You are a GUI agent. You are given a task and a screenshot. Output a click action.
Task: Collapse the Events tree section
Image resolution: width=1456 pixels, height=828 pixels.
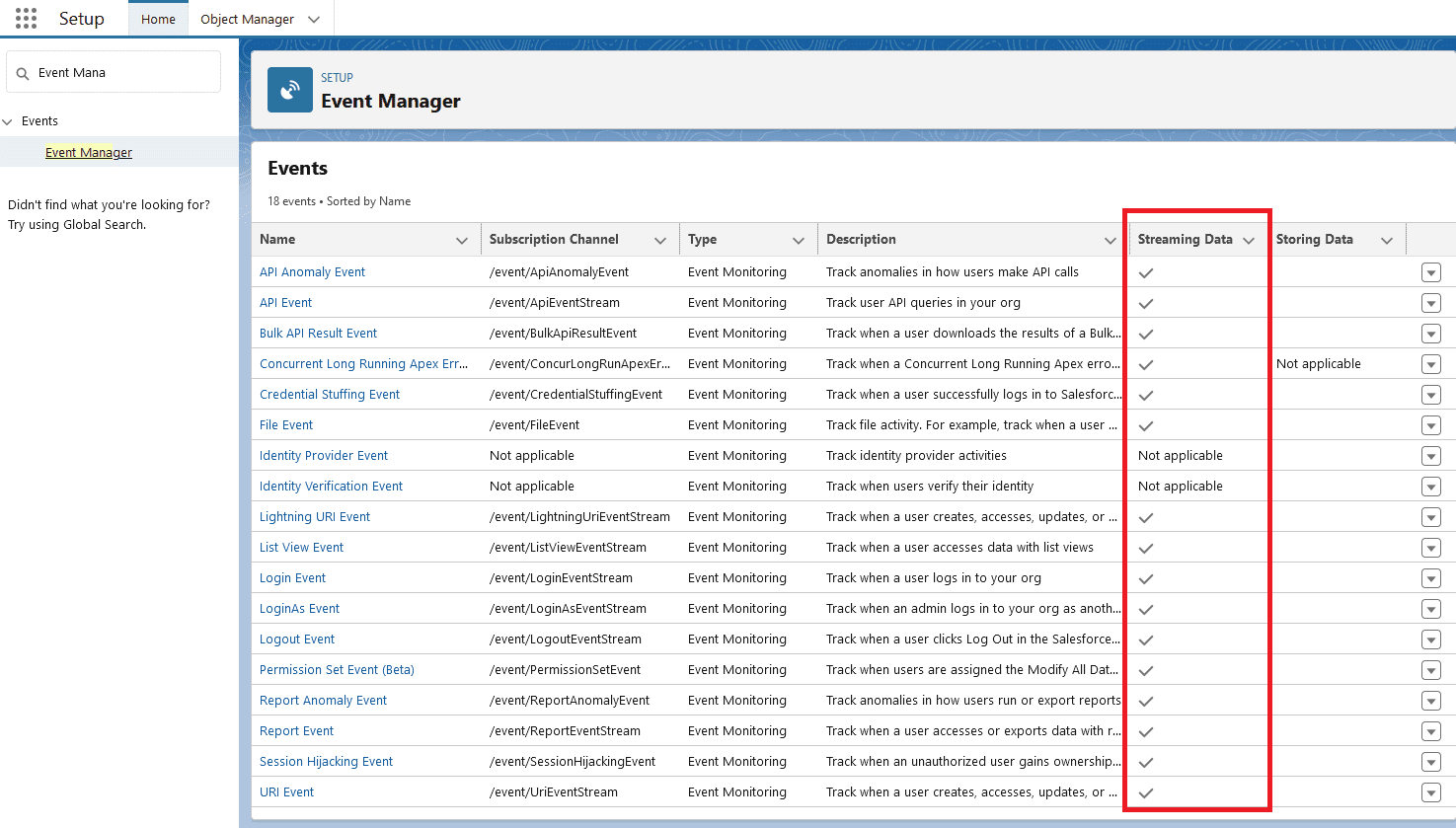click(8, 121)
